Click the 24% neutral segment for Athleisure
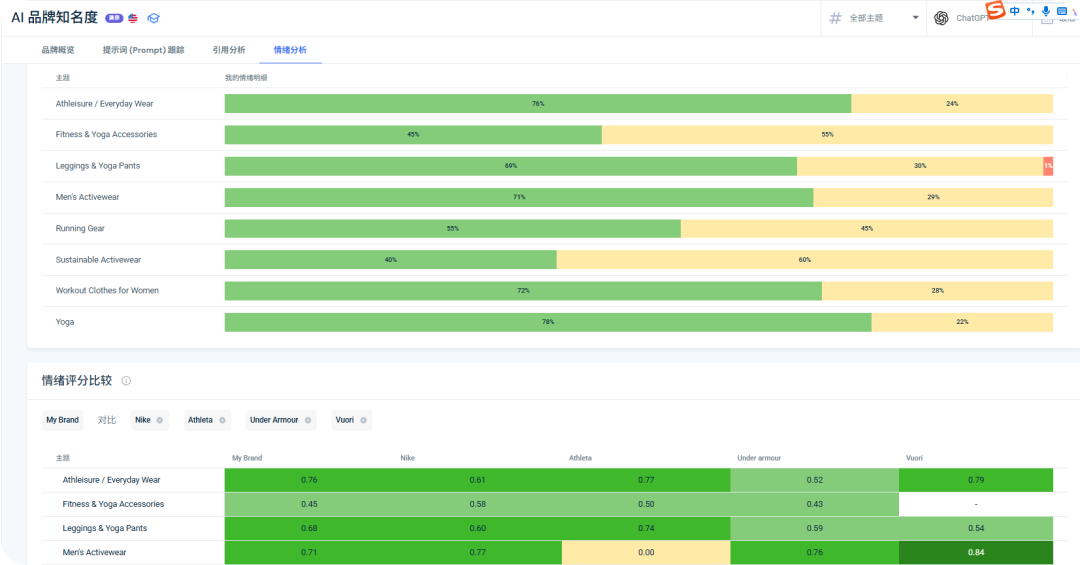 (953, 104)
